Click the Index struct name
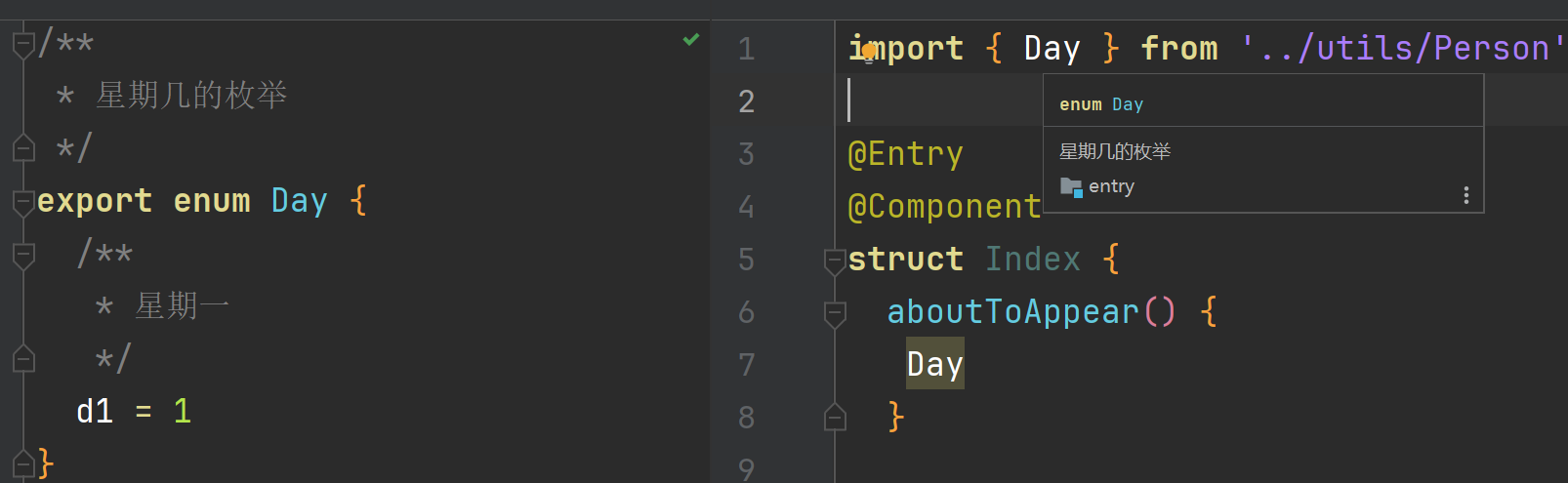The width and height of the screenshot is (1568, 483). 1032,260
